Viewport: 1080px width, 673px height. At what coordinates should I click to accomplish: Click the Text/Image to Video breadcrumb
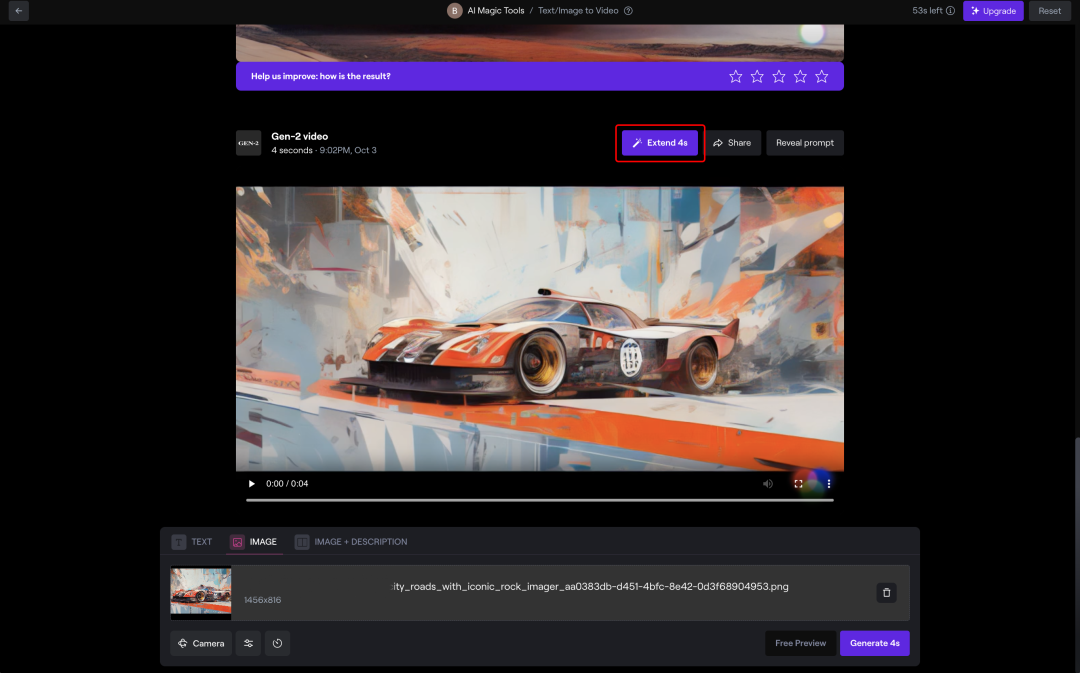tap(578, 11)
